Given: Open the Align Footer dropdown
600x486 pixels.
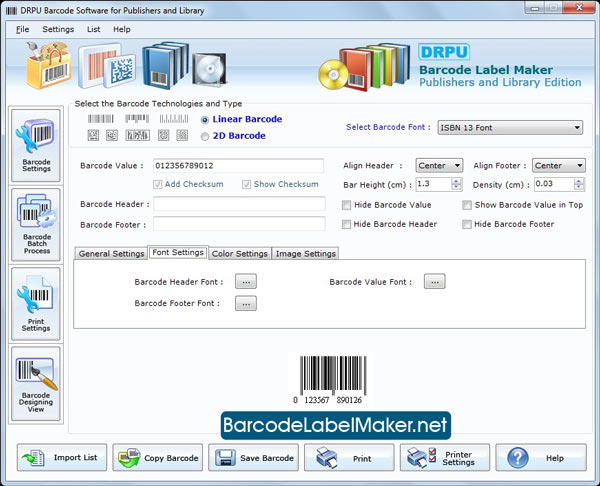Looking at the screenshot, I should pos(558,165).
